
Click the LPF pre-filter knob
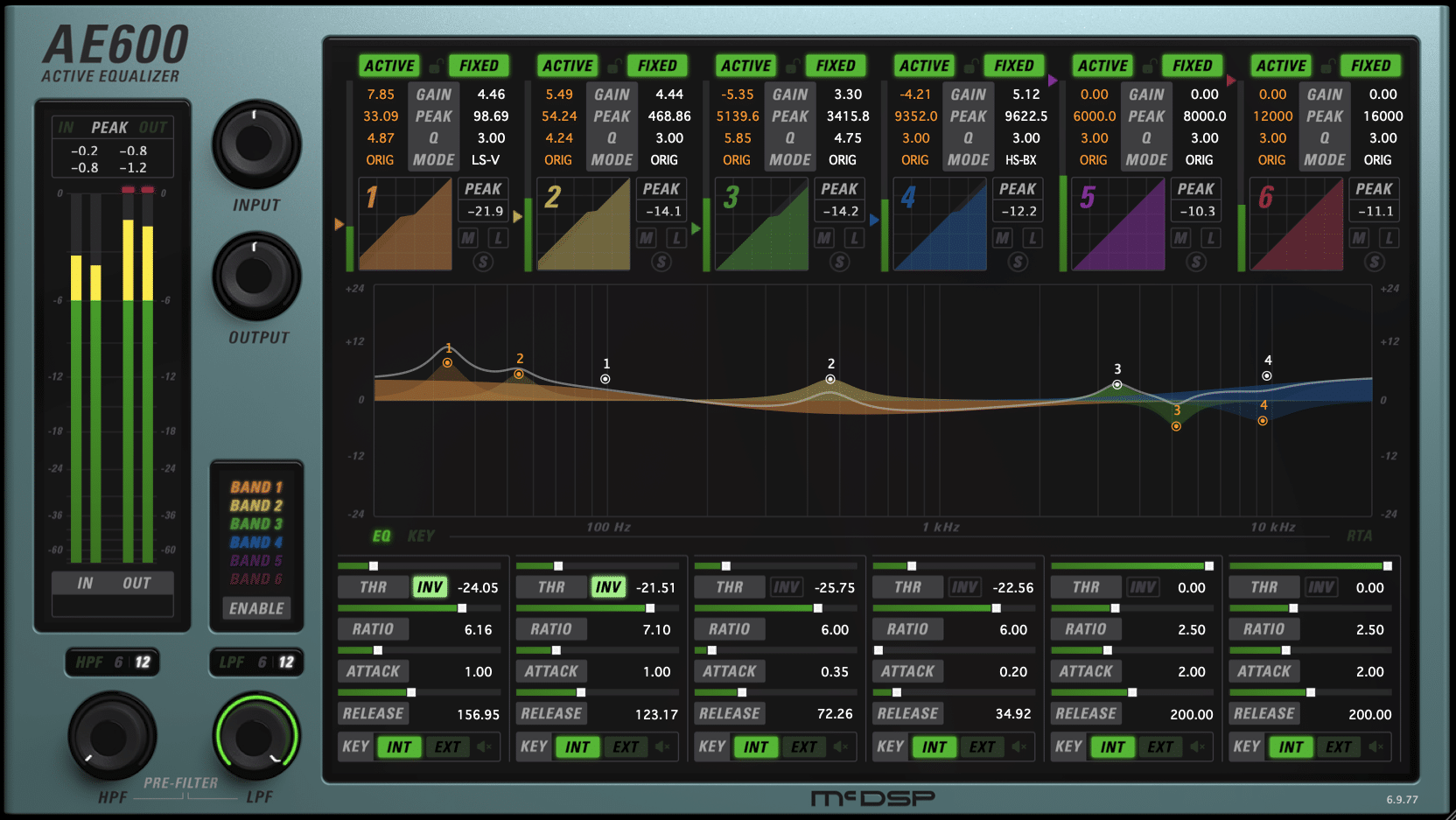tap(256, 735)
